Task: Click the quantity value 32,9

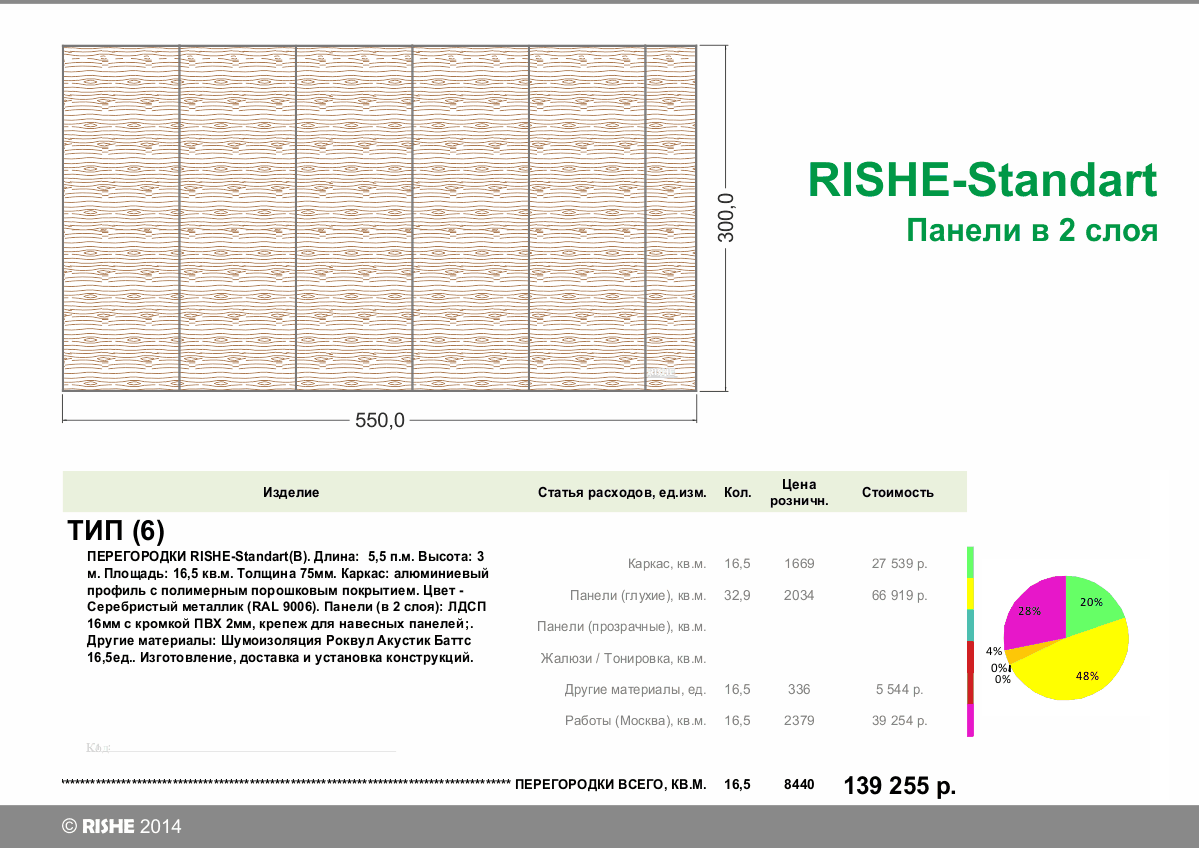Action: coord(737,595)
